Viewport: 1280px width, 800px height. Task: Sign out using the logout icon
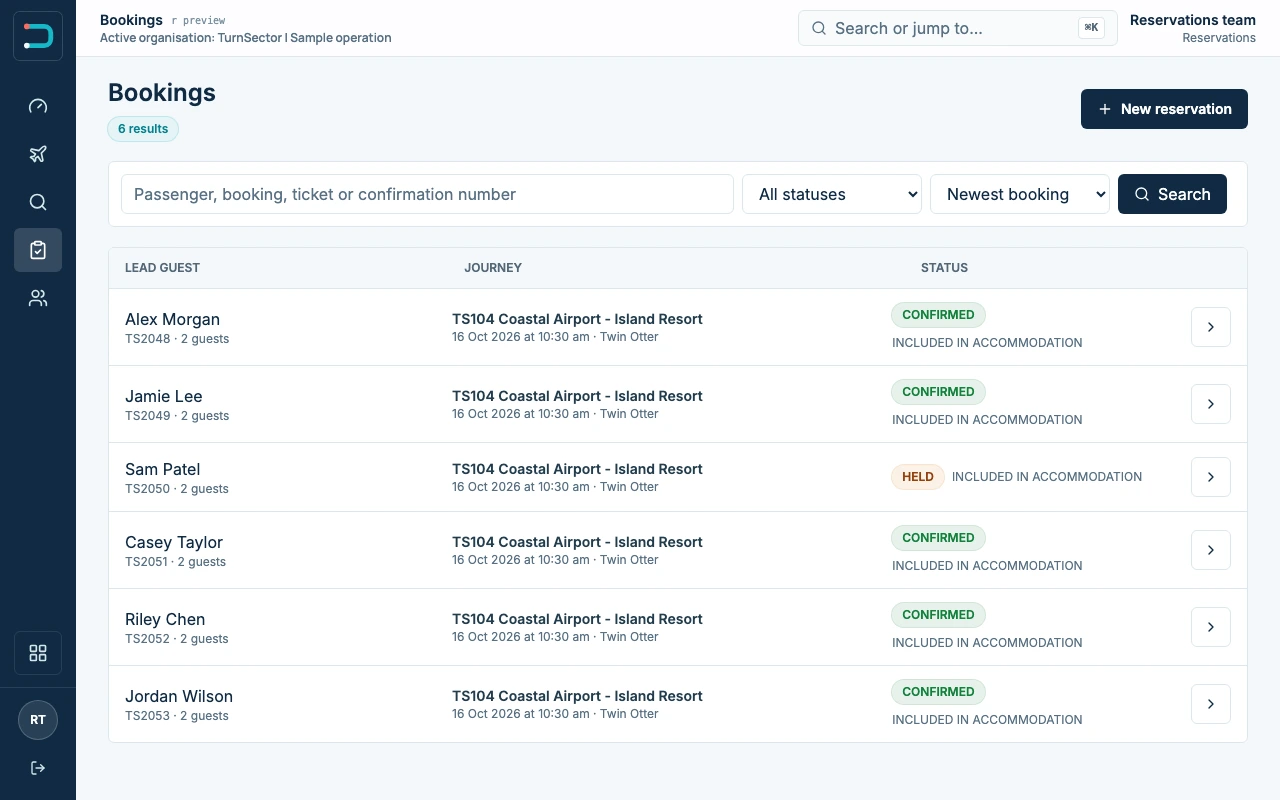click(38, 768)
